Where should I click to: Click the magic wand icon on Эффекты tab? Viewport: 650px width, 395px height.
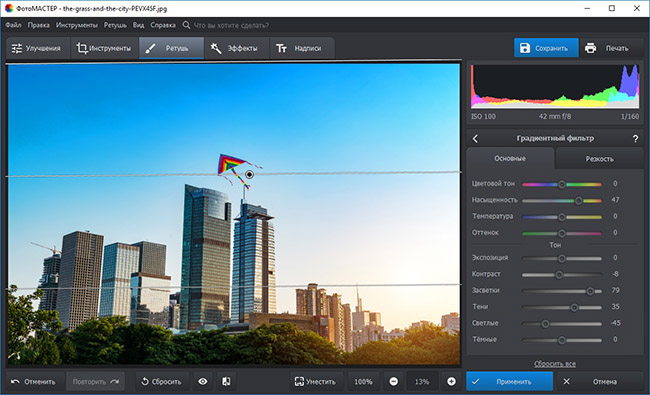click(x=216, y=48)
